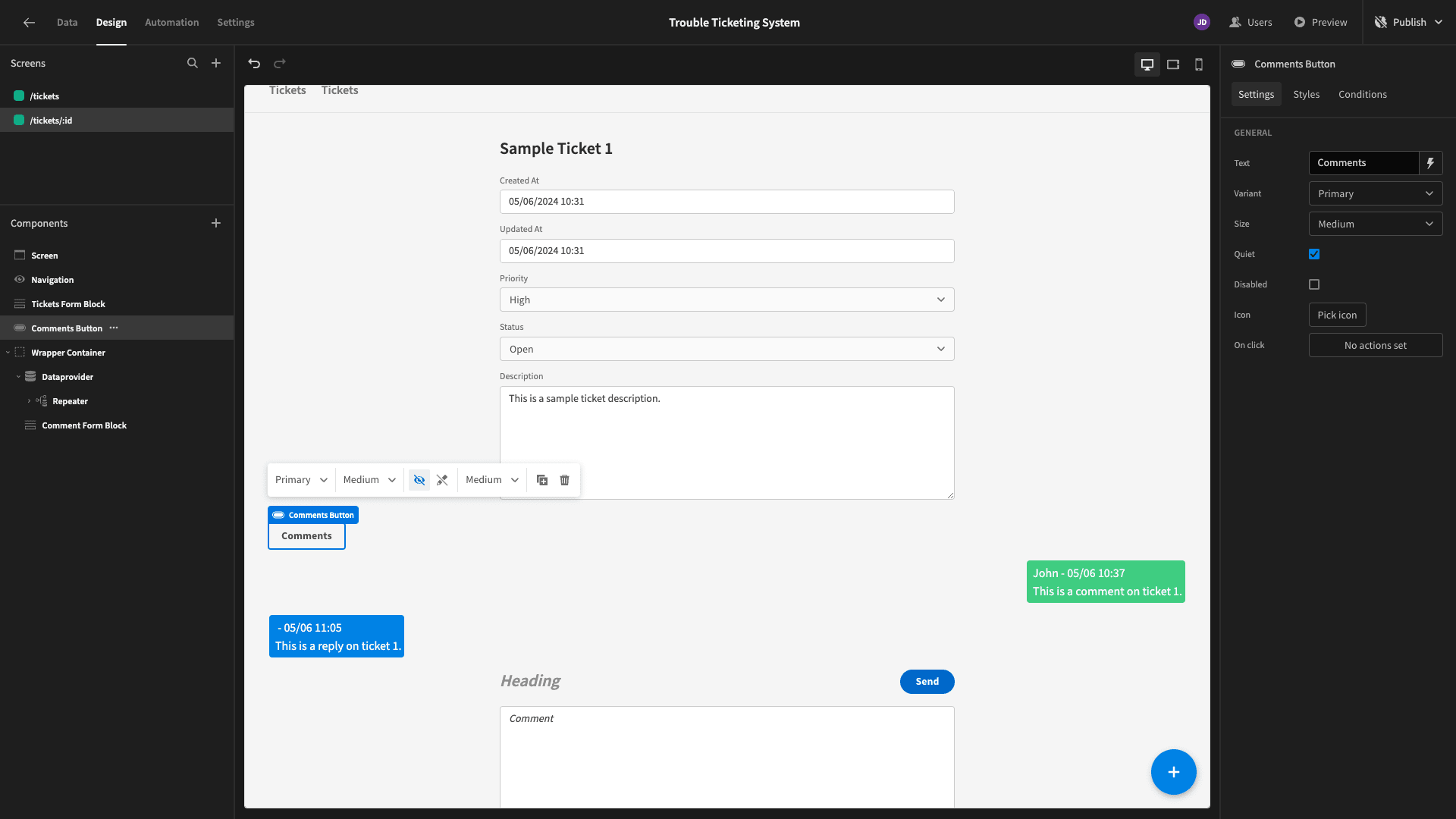Click the blue floating plus button
The width and height of the screenshot is (1456, 819).
click(1173, 772)
